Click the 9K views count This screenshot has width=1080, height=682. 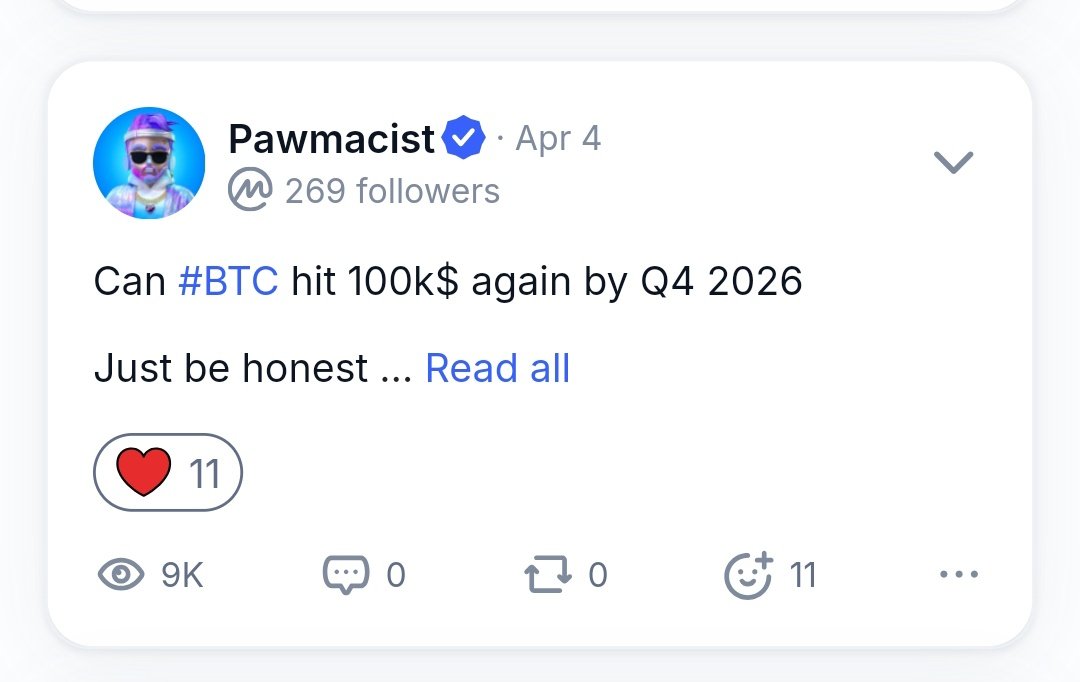point(182,575)
